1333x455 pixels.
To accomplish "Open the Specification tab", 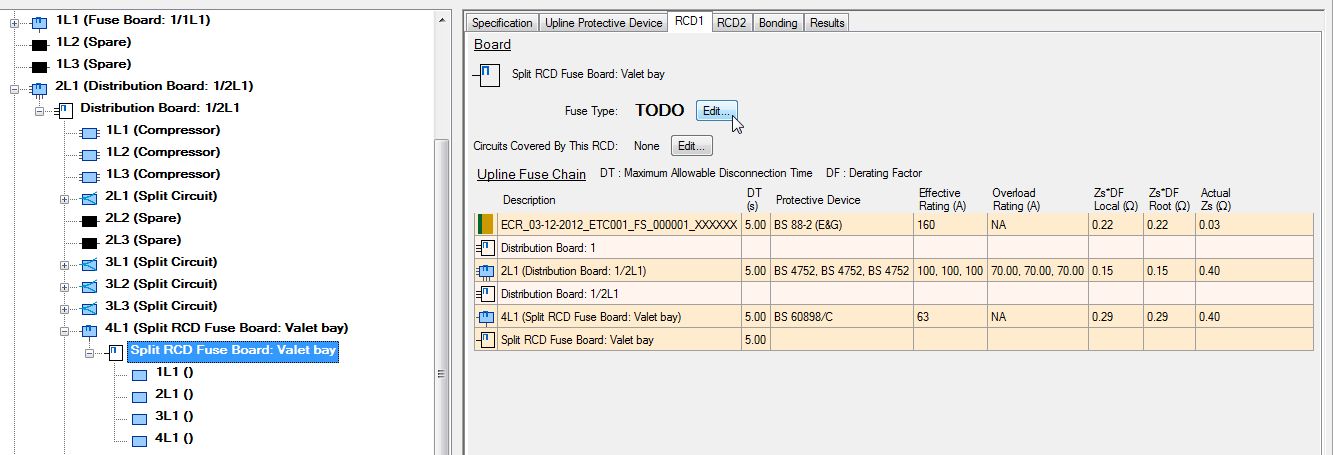I will click(x=502, y=23).
